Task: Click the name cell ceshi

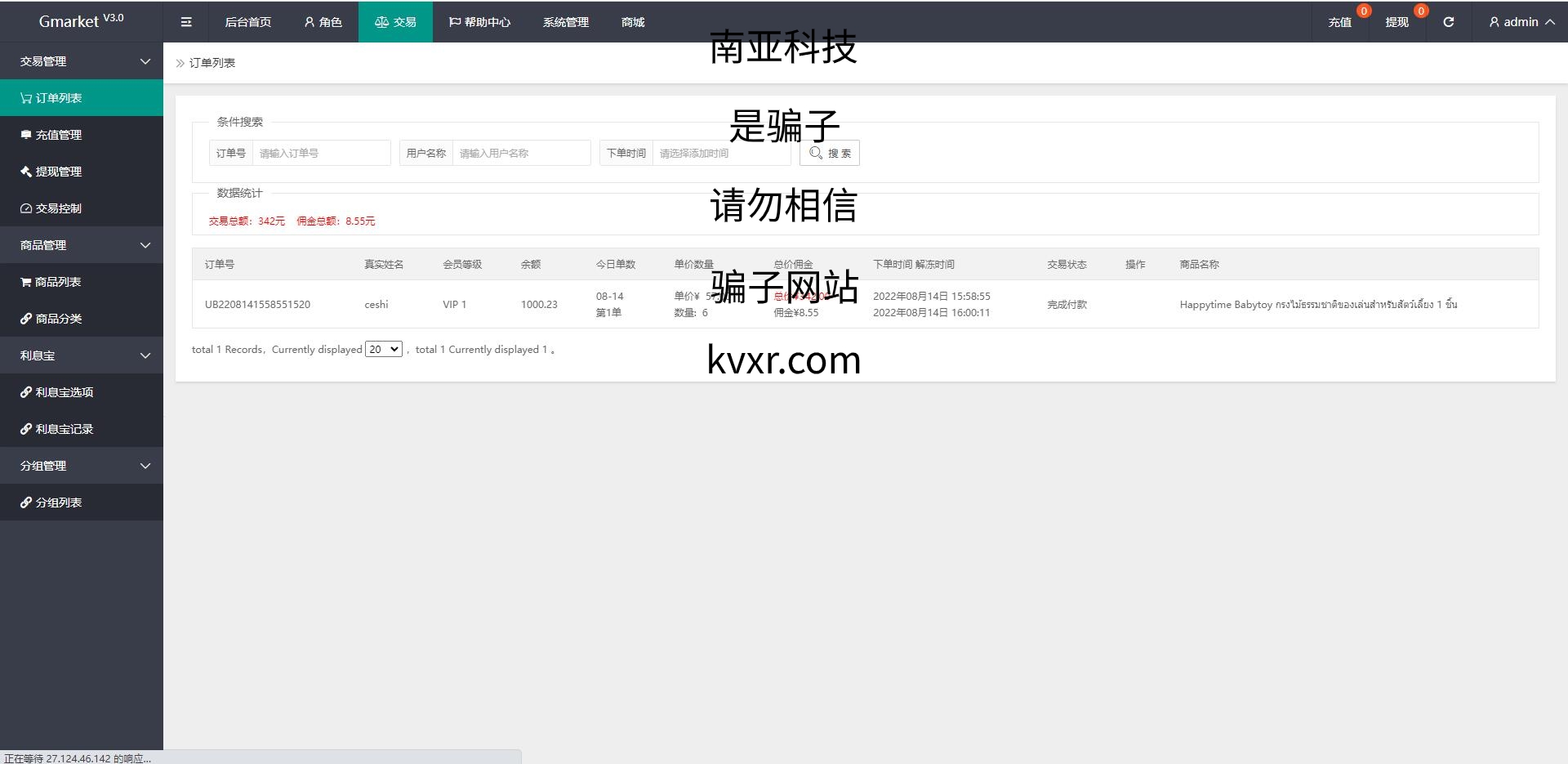Action: [376, 304]
